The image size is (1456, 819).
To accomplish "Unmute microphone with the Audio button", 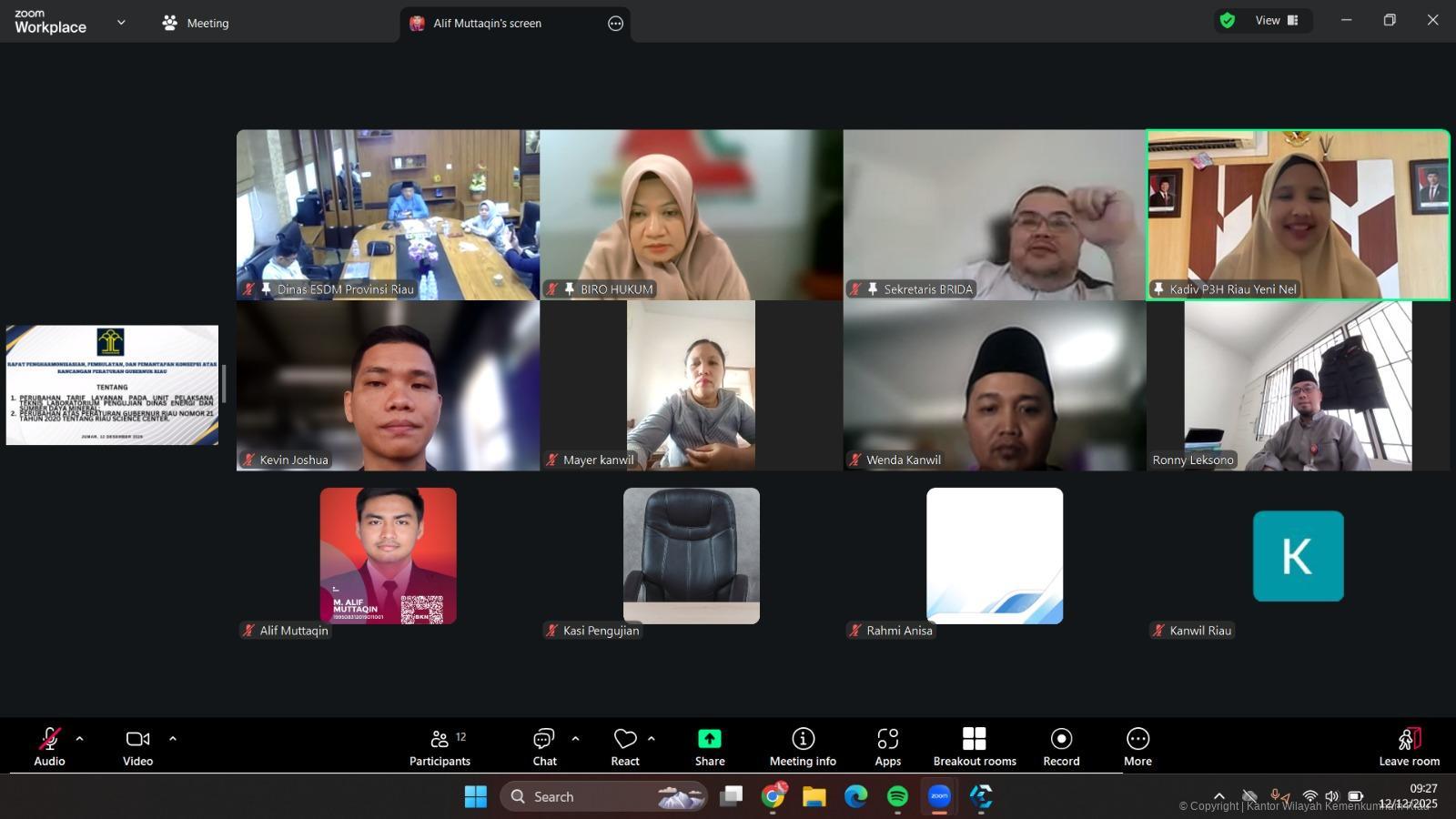I will pyautogui.click(x=49, y=746).
